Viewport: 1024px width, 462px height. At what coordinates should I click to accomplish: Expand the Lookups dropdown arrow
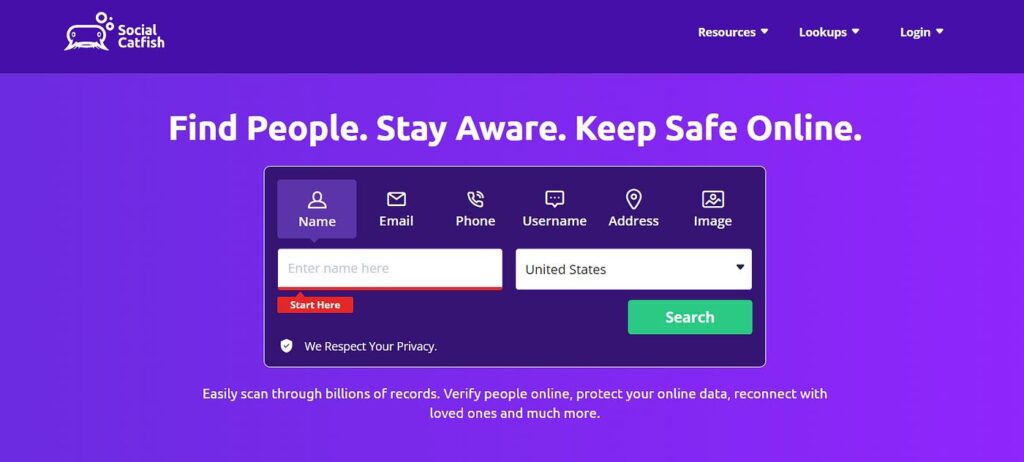coord(856,31)
